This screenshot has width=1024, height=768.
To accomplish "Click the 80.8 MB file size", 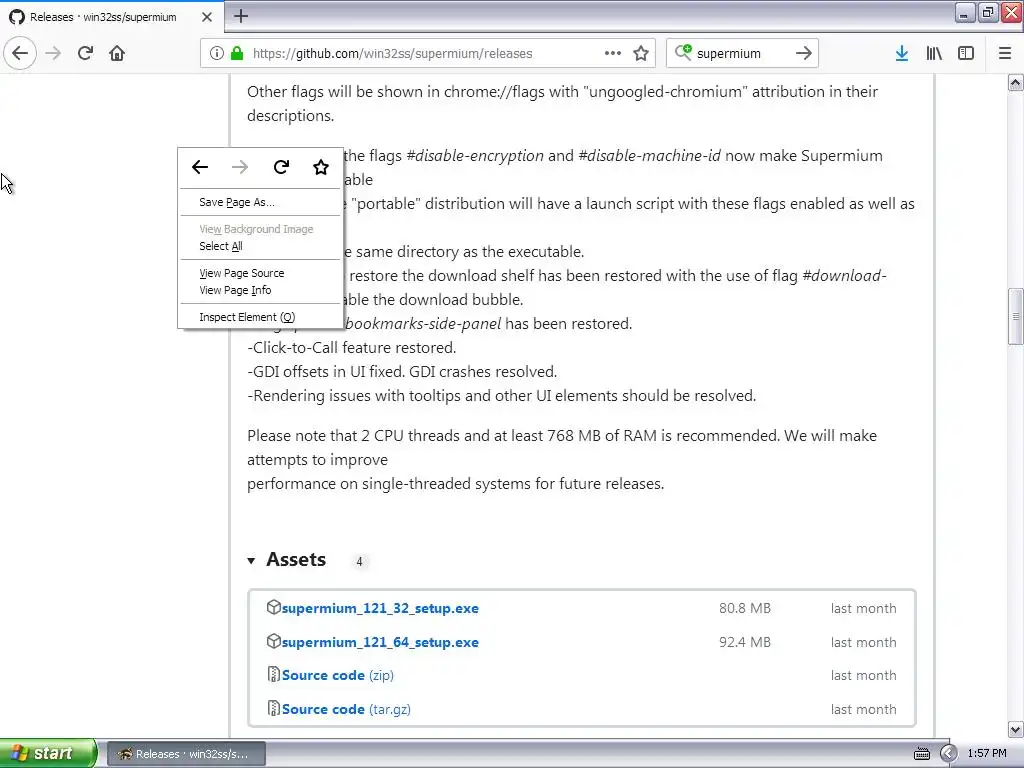I will click(744, 608).
